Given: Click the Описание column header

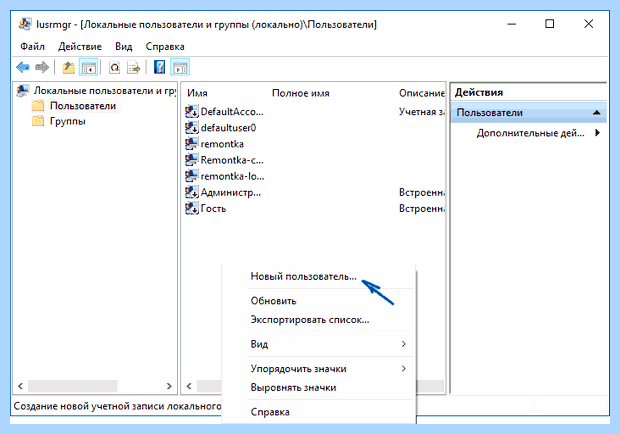Looking at the screenshot, I should click(x=421, y=93).
